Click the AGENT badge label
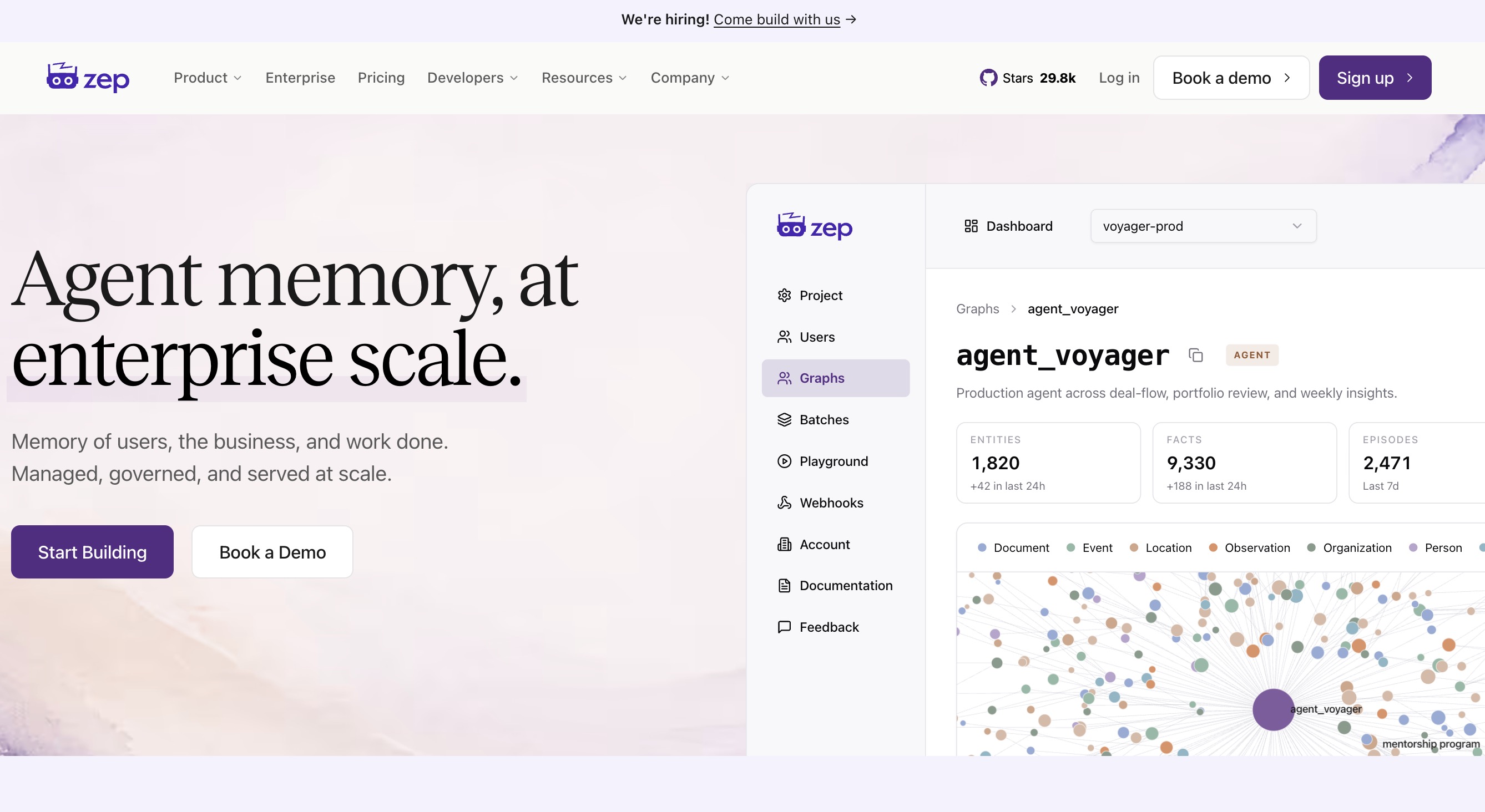 [x=1251, y=355]
